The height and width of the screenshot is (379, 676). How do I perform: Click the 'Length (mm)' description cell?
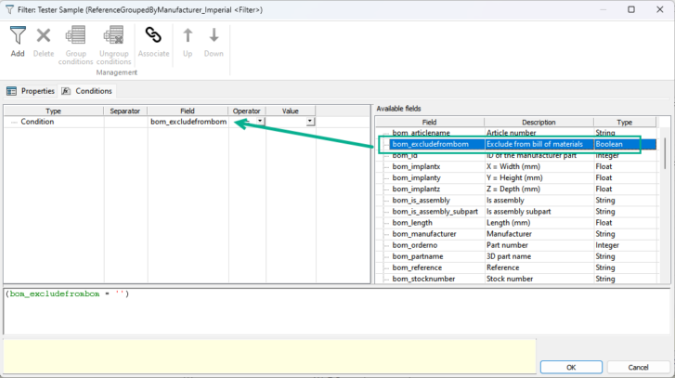click(538, 222)
